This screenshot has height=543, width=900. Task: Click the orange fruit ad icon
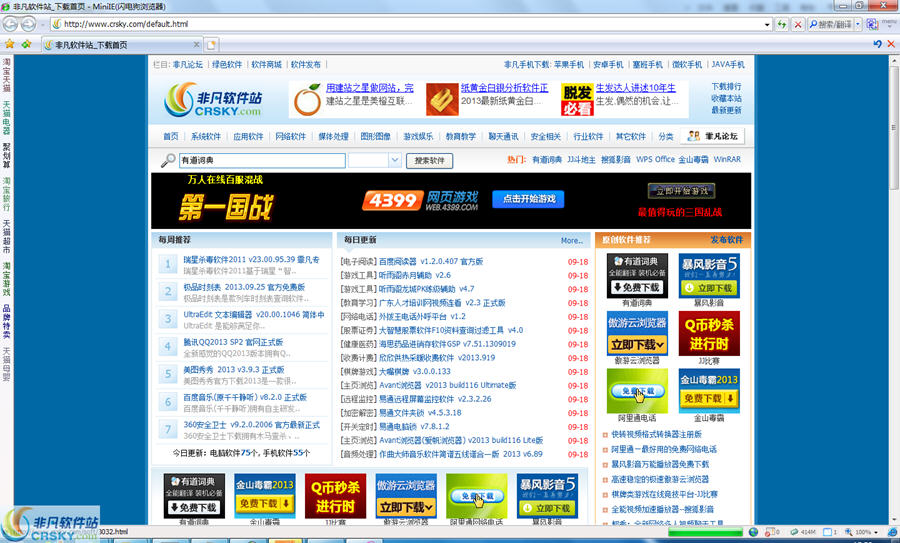pos(307,100)
